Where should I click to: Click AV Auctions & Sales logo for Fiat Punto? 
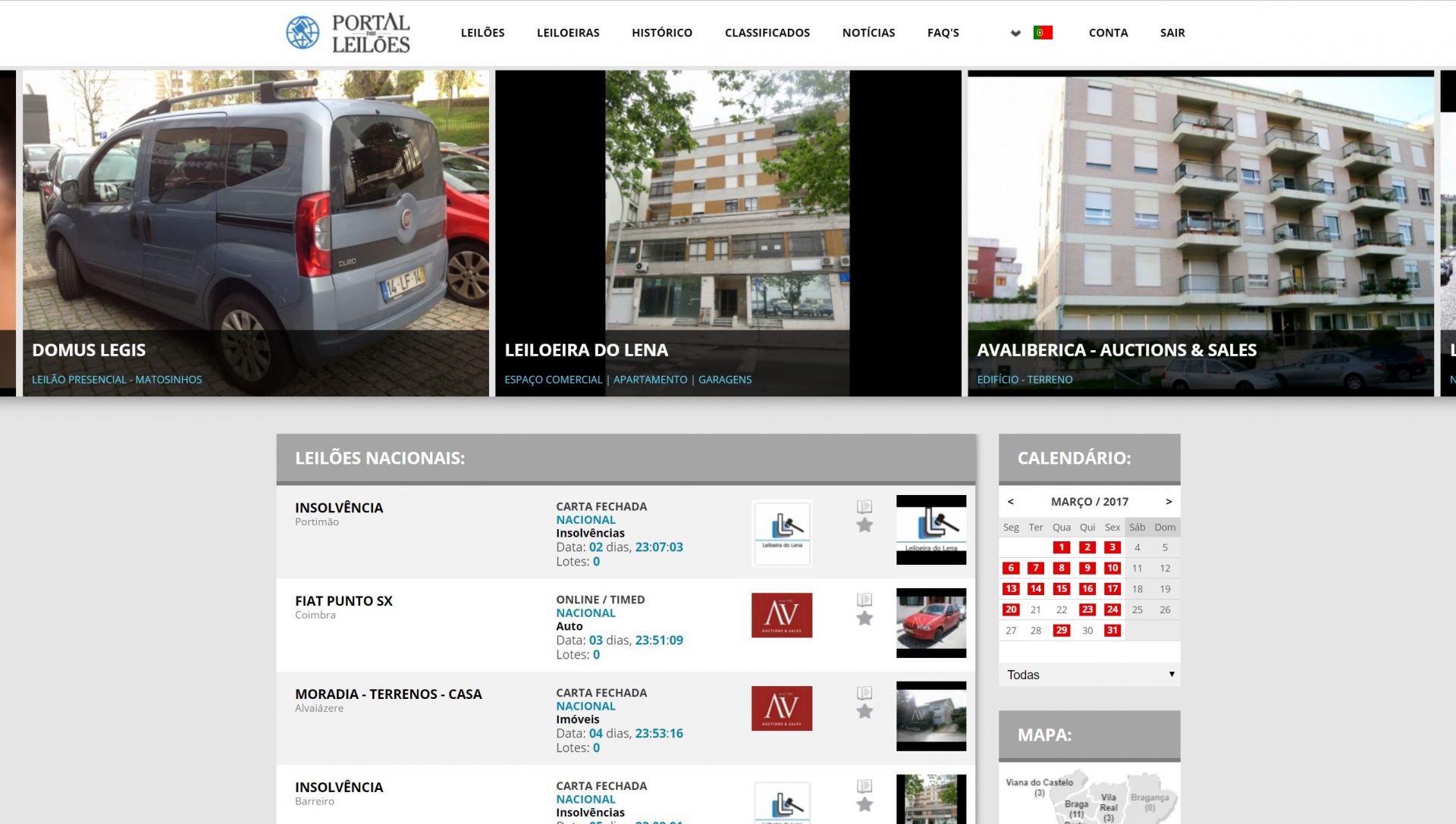(782, 615)
